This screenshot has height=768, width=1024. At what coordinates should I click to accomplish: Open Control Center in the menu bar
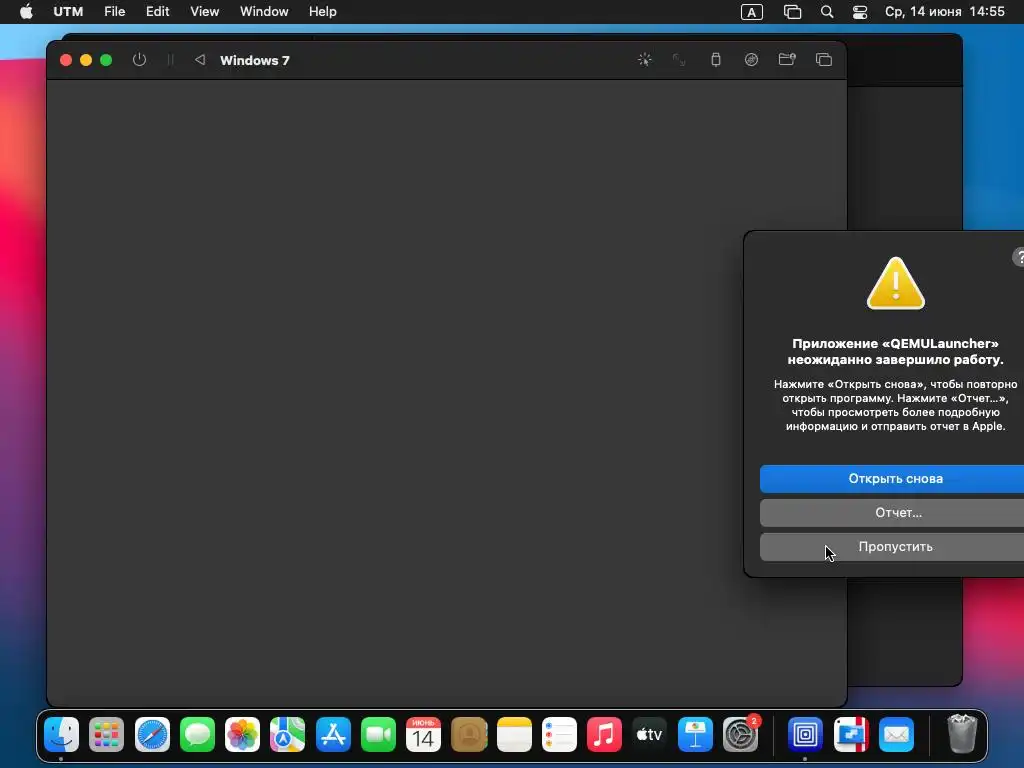coord(860,12)
